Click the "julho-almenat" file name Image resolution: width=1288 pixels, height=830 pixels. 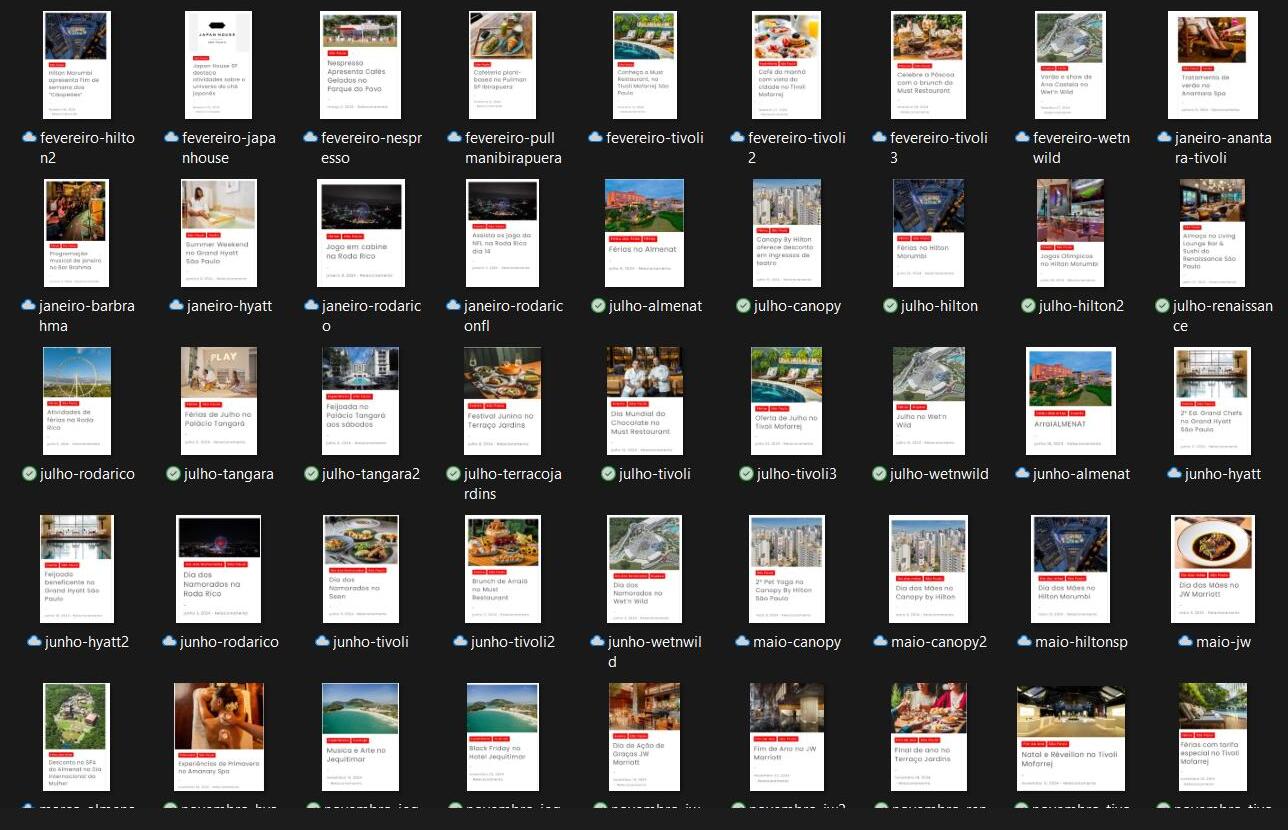pos(655,306)
